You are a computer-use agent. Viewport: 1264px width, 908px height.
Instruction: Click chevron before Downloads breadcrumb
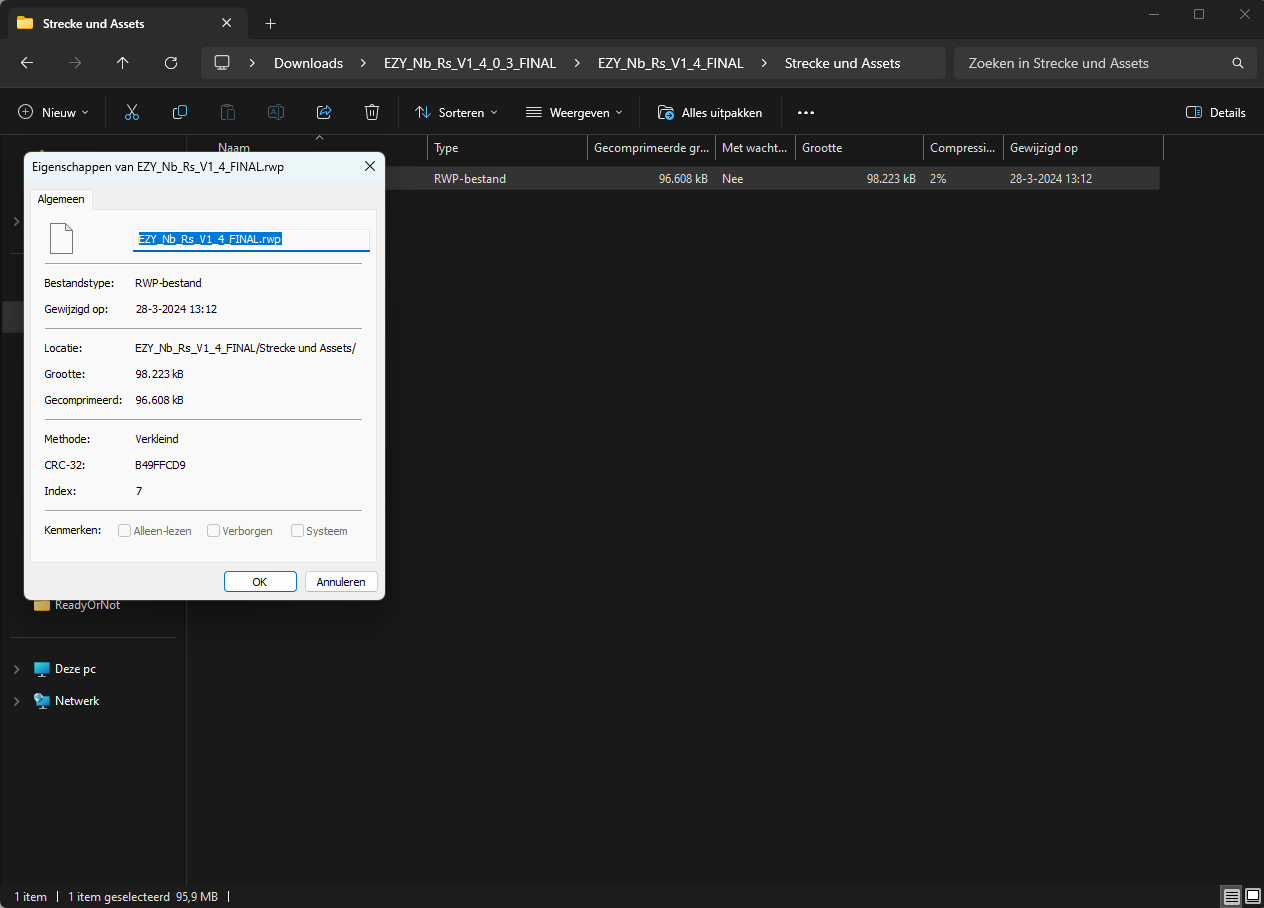click(254, 63)
